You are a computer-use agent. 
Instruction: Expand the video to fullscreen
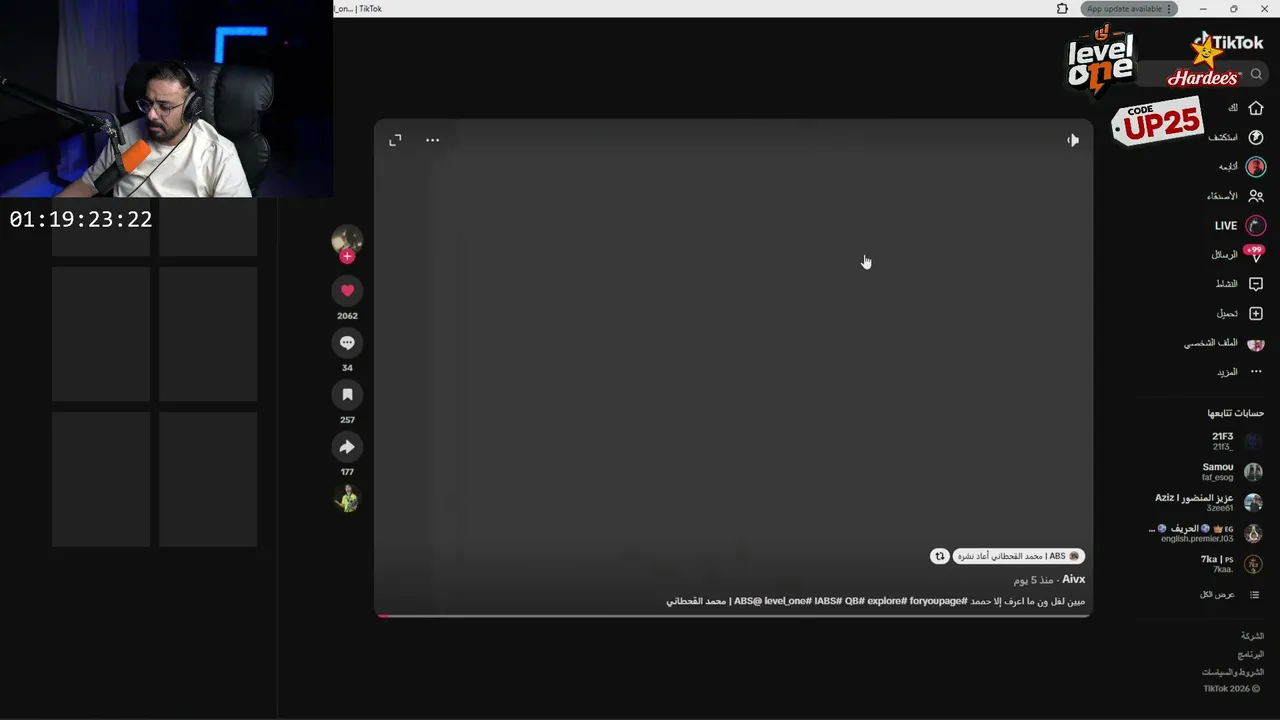tap(395, 140)
